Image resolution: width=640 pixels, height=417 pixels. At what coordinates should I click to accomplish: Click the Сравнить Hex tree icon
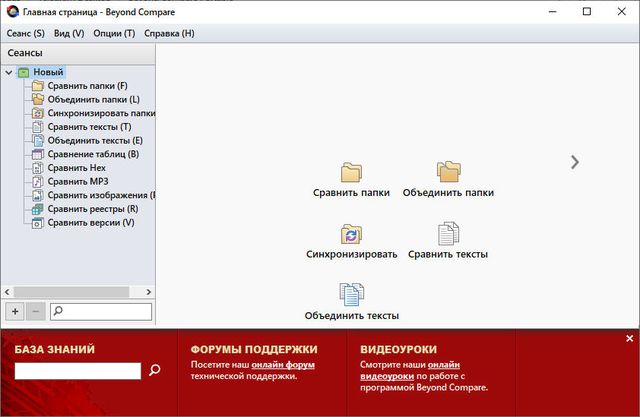pyautogui.click(x=38, y=168)
